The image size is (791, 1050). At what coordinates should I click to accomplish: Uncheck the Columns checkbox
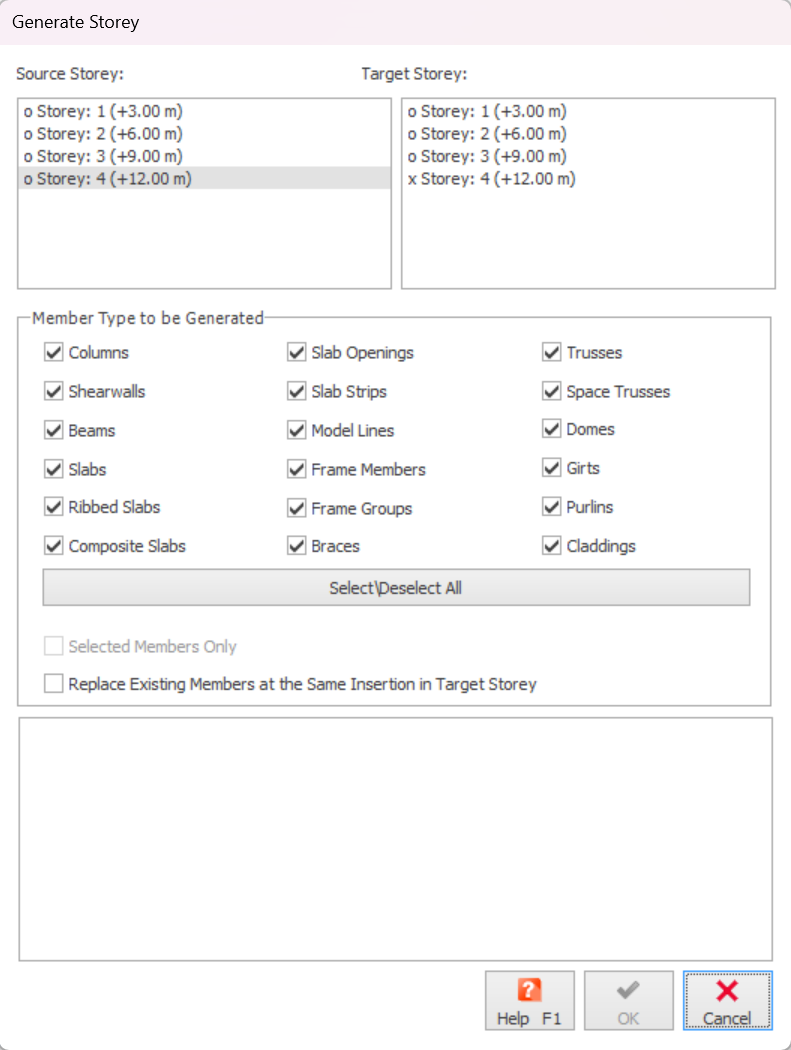tap(54, 353)
